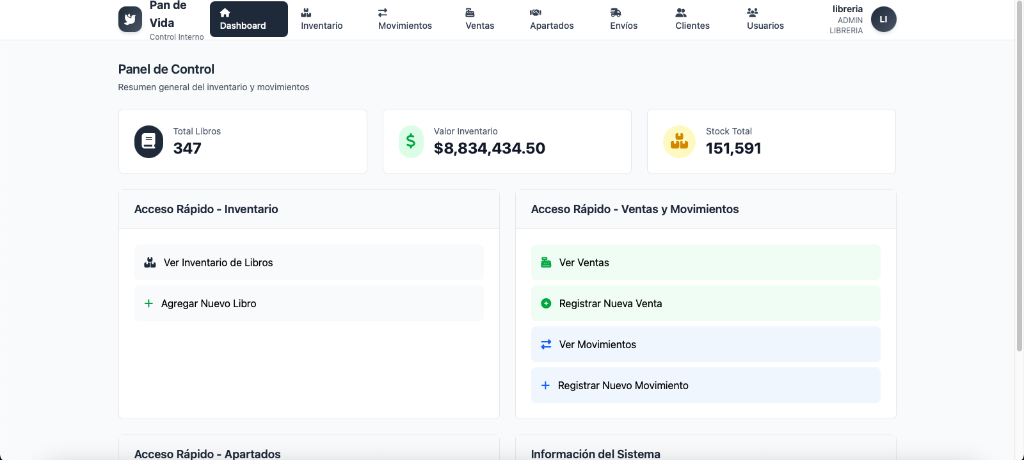Open the Ver Movimientos shortcut

click(705, 344)
